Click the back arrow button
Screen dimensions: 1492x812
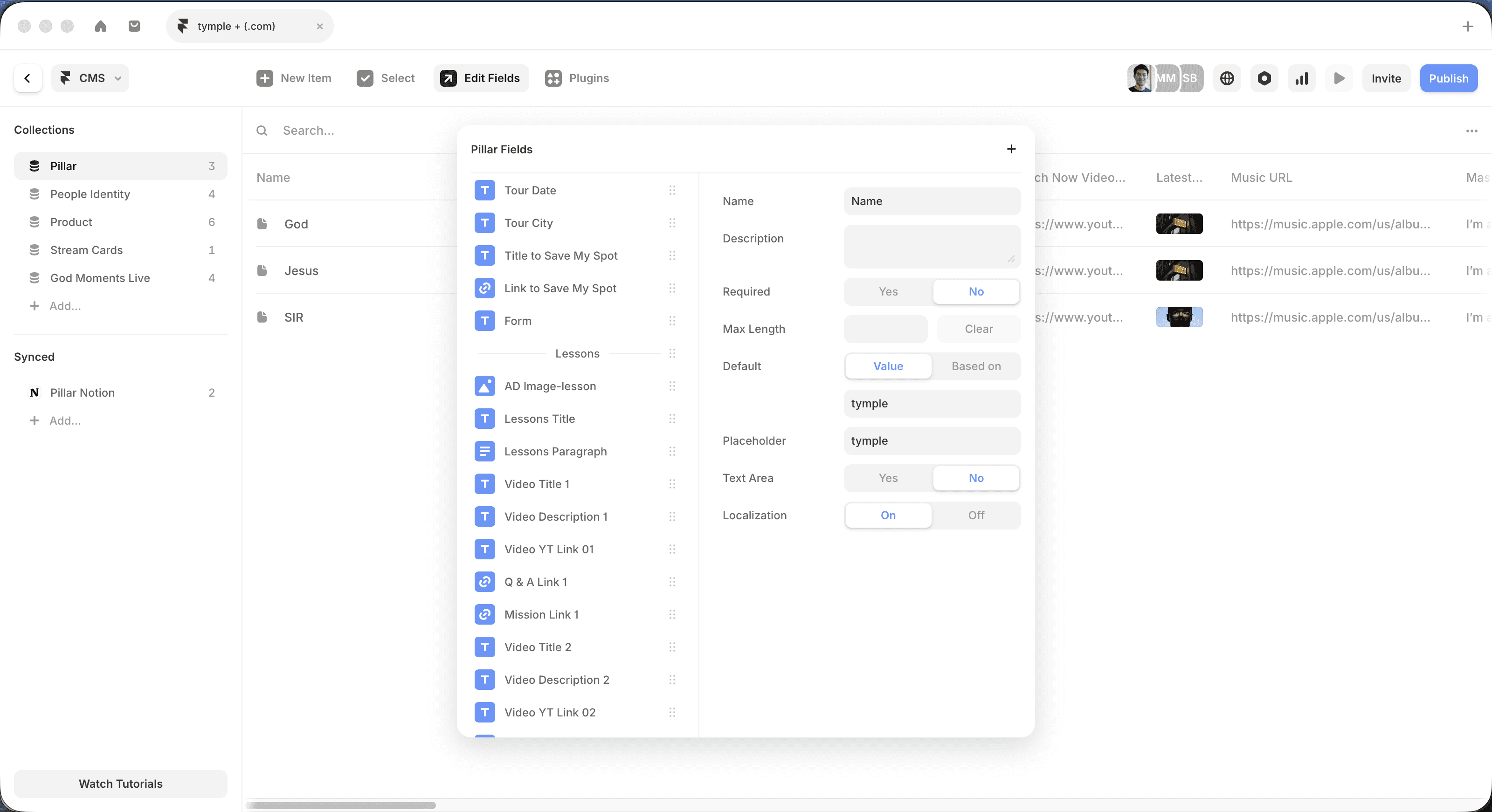[x=27, y=78]
